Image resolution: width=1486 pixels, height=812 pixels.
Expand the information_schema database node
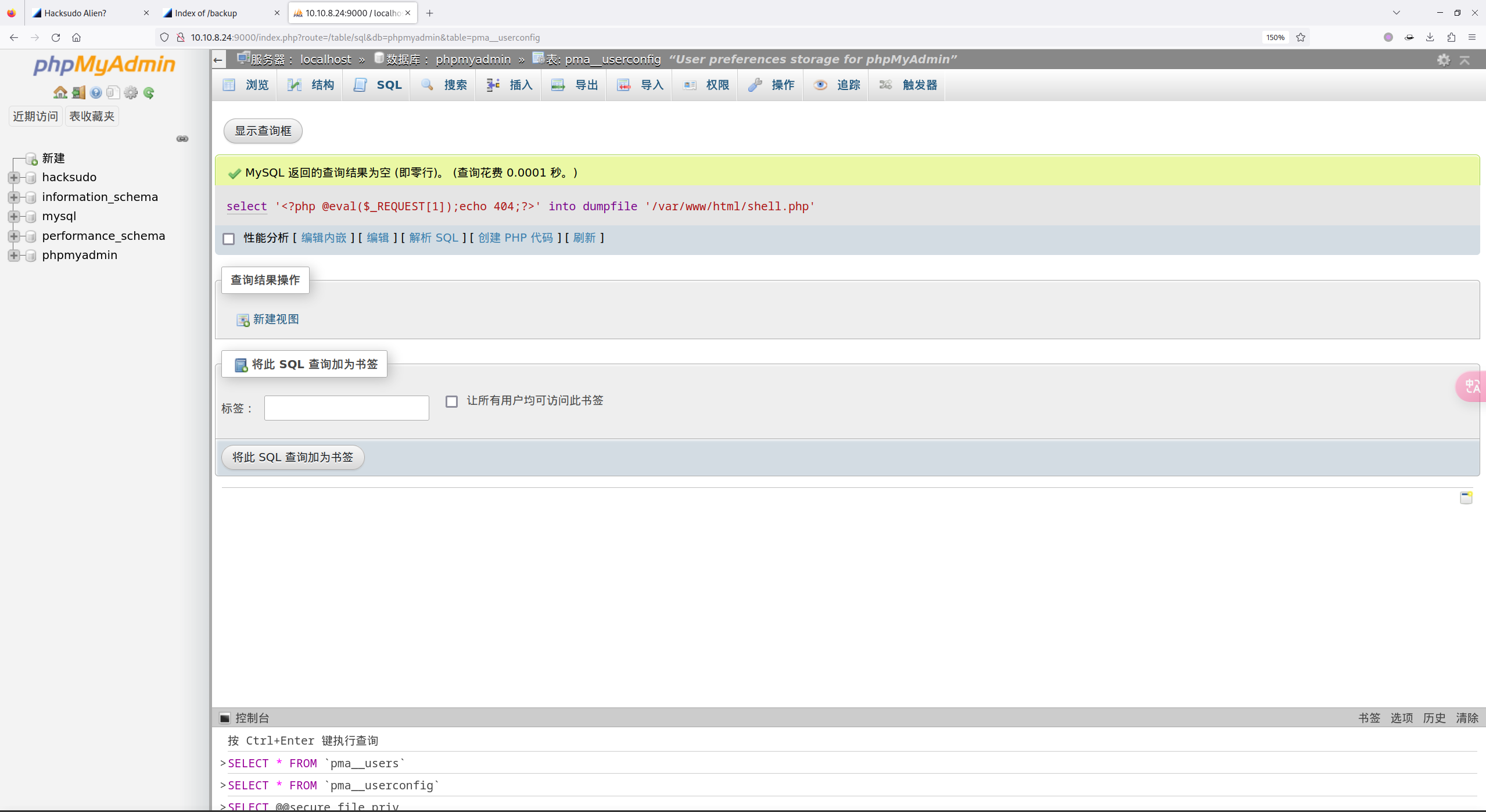pos(14,197)
